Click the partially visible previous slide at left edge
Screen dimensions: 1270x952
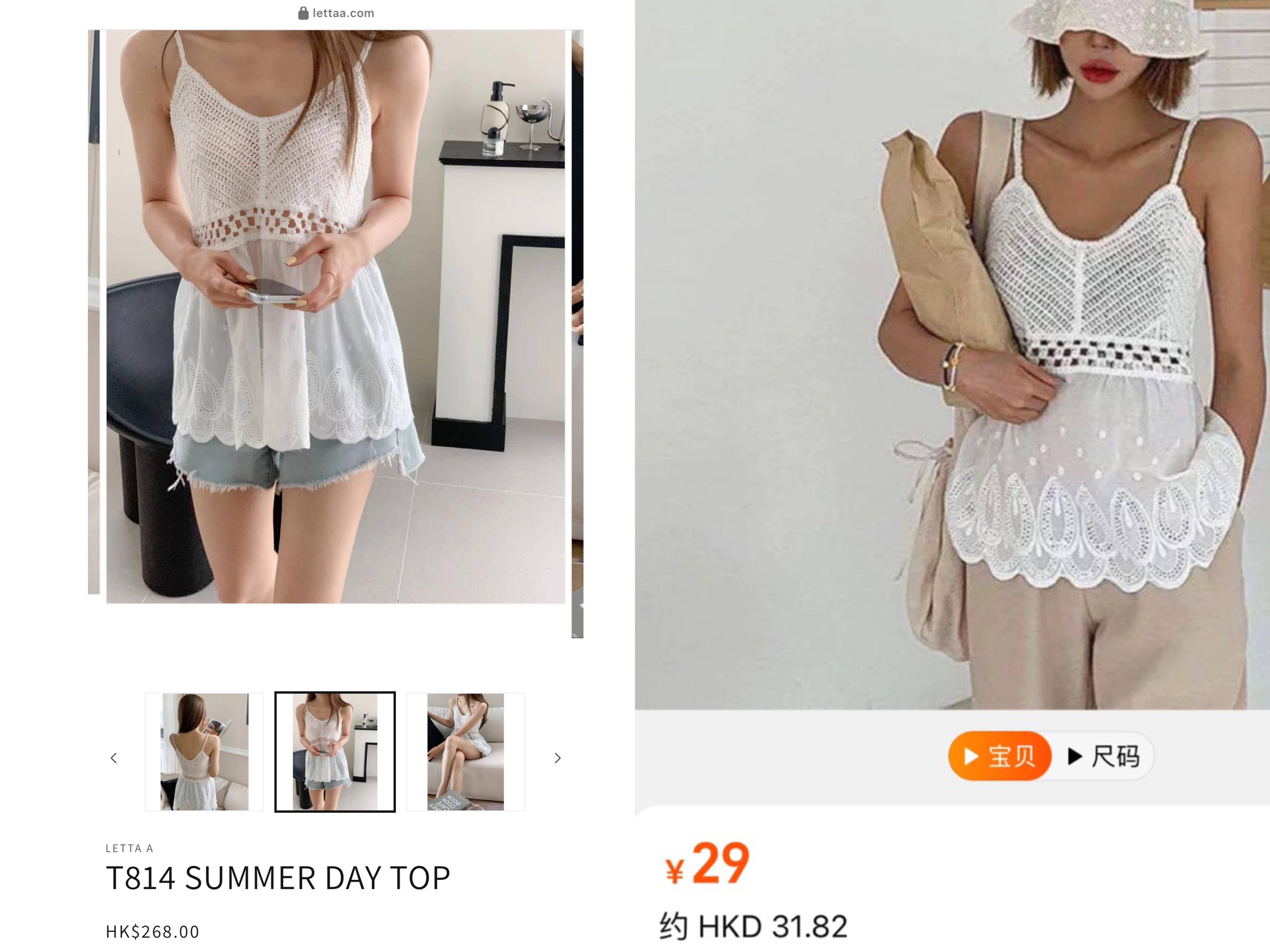coord(93,310)
